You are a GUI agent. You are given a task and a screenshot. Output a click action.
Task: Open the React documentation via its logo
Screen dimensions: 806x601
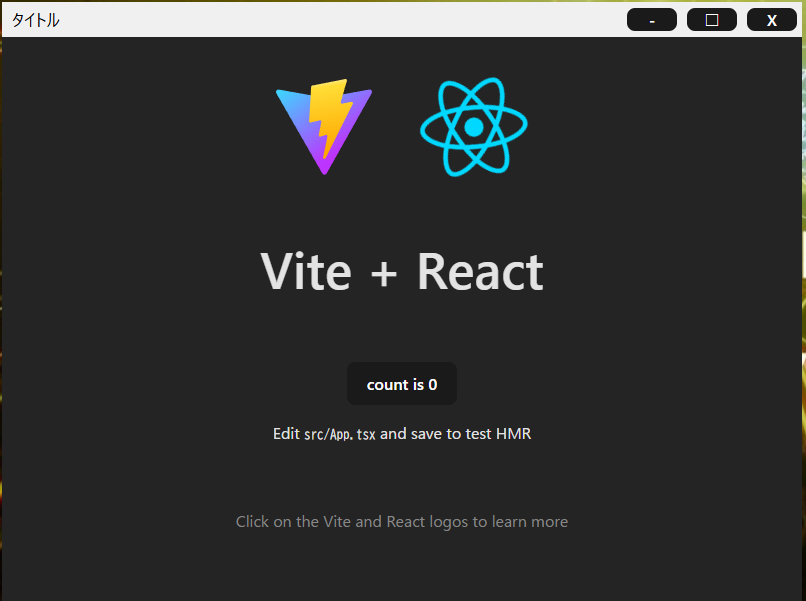[x=473, y=125]
